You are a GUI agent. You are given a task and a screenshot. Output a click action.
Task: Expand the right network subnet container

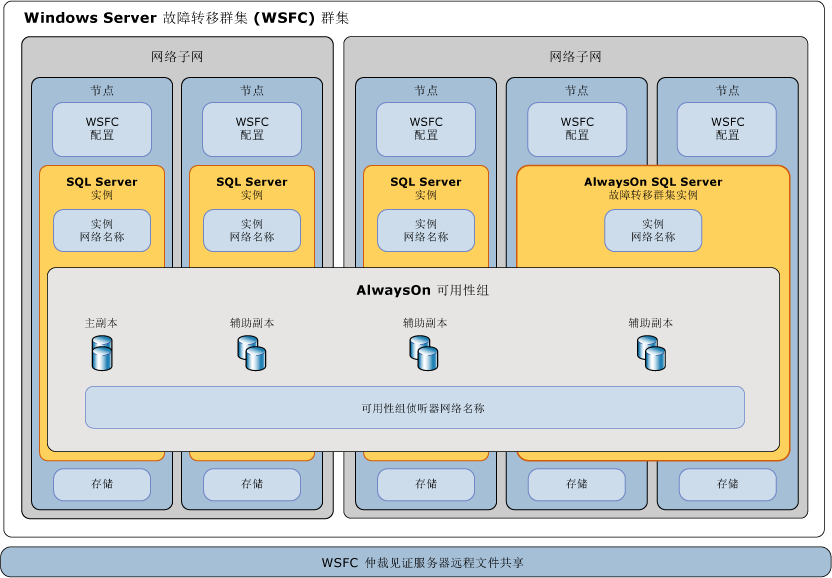[578, 55]
